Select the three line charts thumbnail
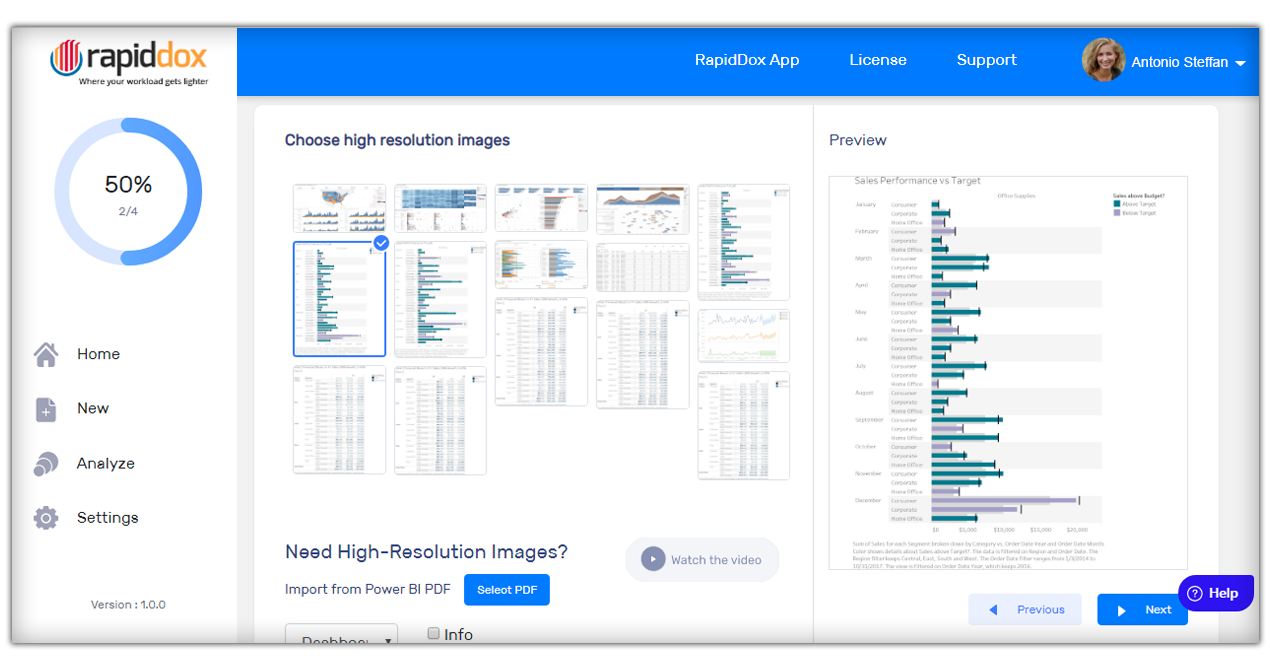Image resolution: width=1270 pixels, height=670 pixels. [x=743, y=335]
